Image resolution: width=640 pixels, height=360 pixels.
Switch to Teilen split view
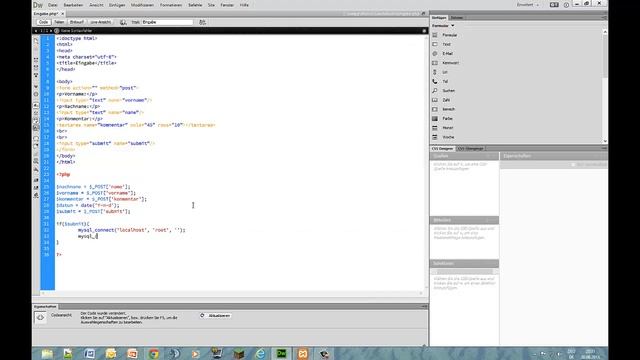point(59,22)
